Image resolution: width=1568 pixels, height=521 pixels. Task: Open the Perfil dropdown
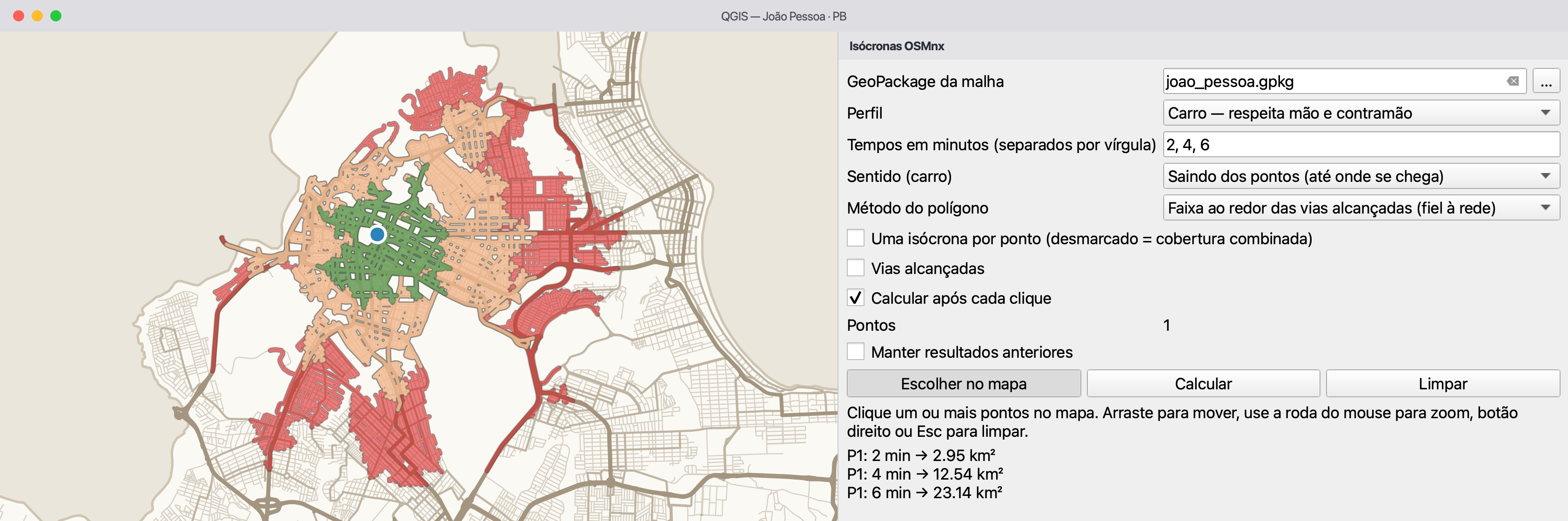pos(1361,113)
